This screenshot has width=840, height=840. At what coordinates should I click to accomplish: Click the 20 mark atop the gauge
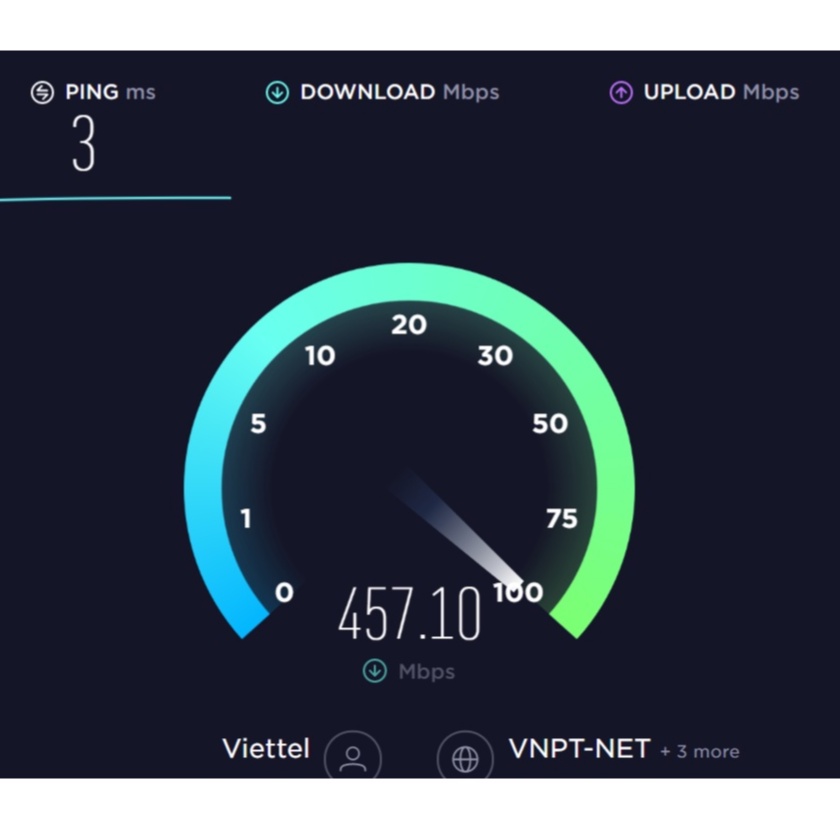[409, 325]
